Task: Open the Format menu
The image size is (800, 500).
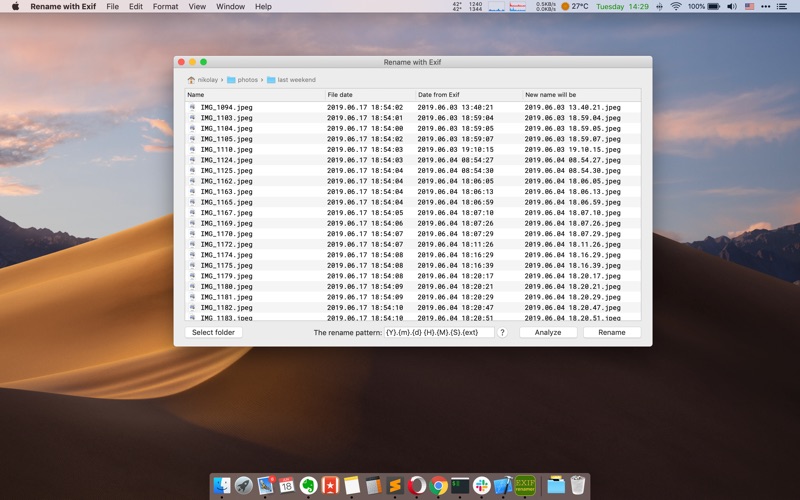Action: click(x=165, y=7)
